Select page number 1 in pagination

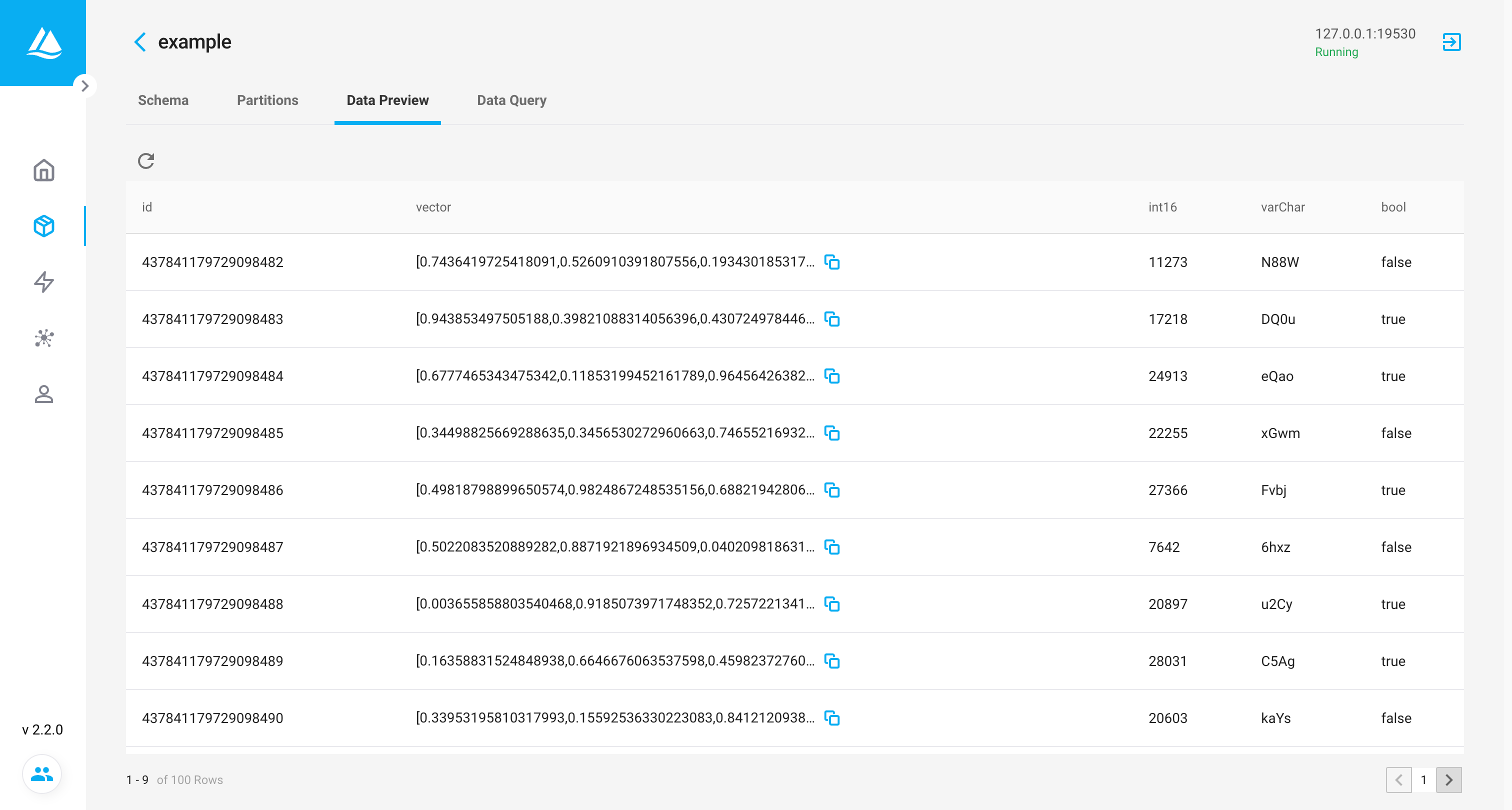pos(1423,779)
